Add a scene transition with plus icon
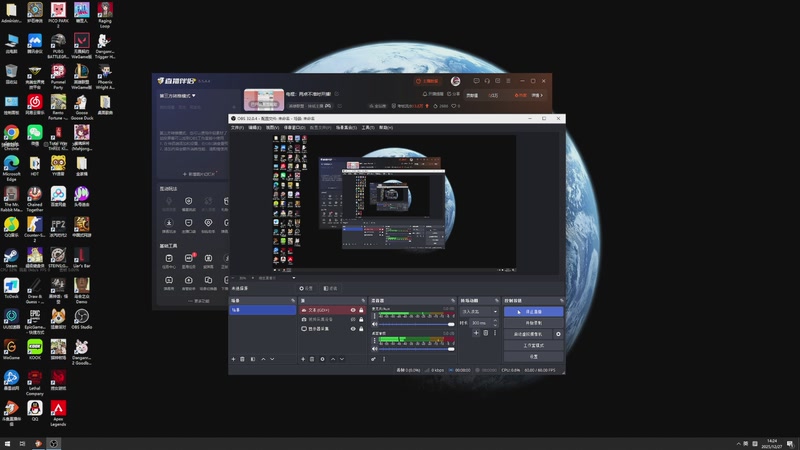 point(476,333)
